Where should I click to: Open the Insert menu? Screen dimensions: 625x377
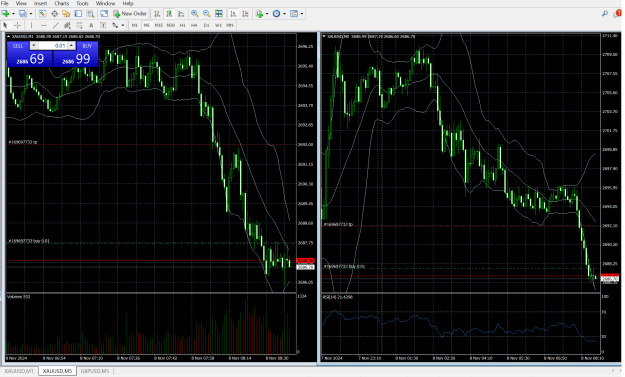(x=40, y=3)
